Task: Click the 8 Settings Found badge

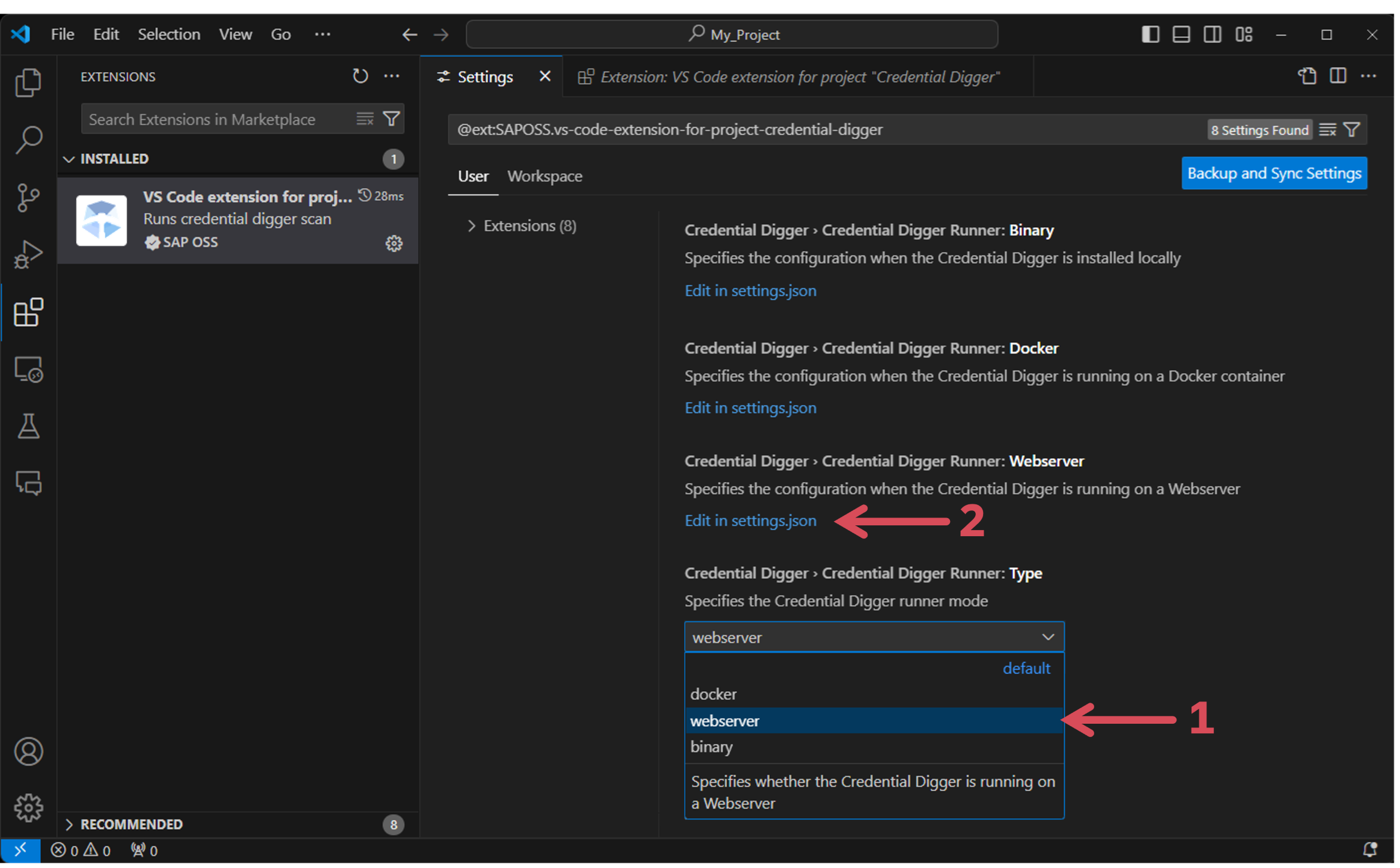Action: pos(1259,130)
